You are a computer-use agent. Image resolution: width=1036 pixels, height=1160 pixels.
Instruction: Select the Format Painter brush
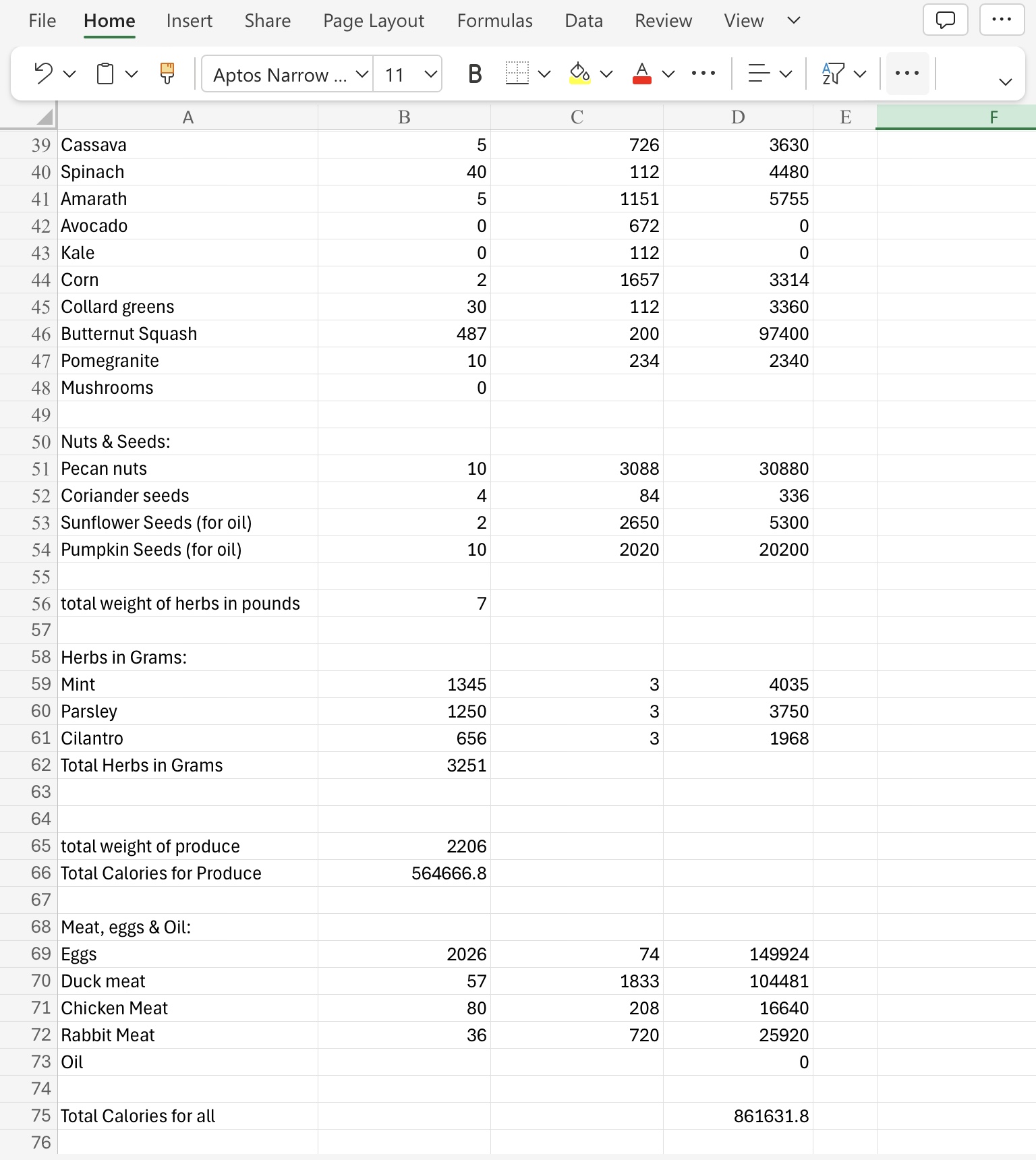(167, 74)
